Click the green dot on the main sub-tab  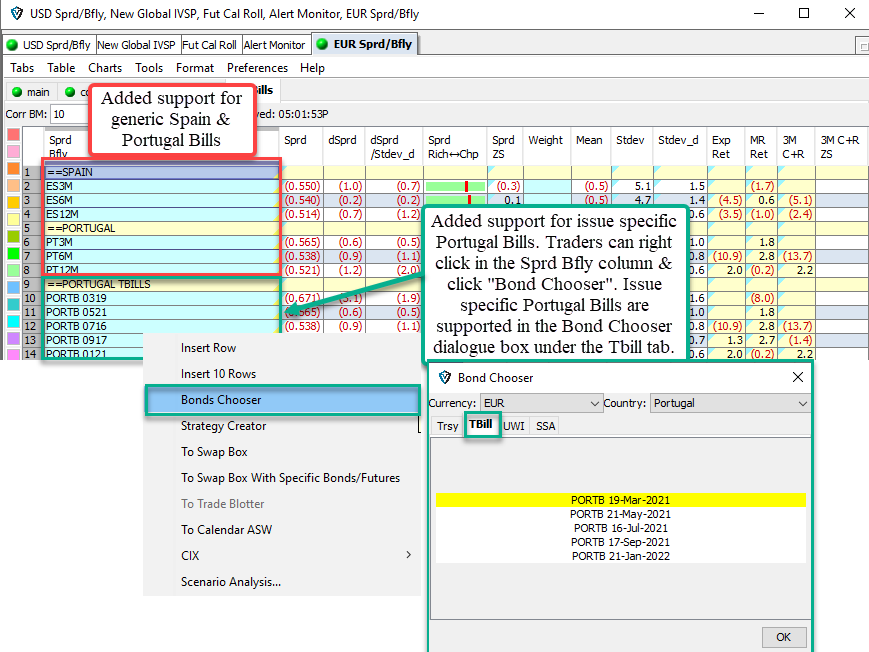tap(17, 92)
